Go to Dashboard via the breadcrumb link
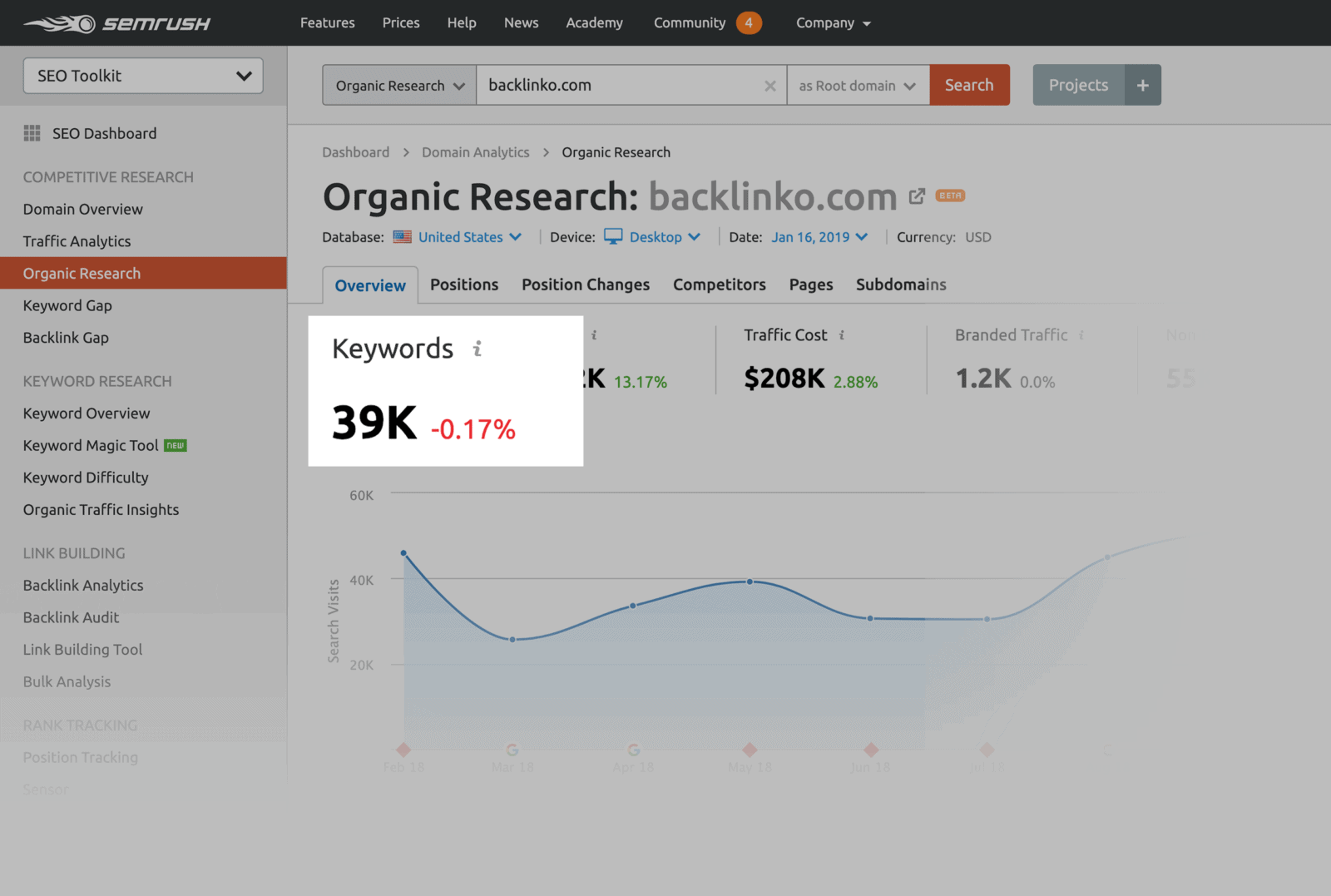This screenshot has width=1331, height=896. [x=355, y=151]
